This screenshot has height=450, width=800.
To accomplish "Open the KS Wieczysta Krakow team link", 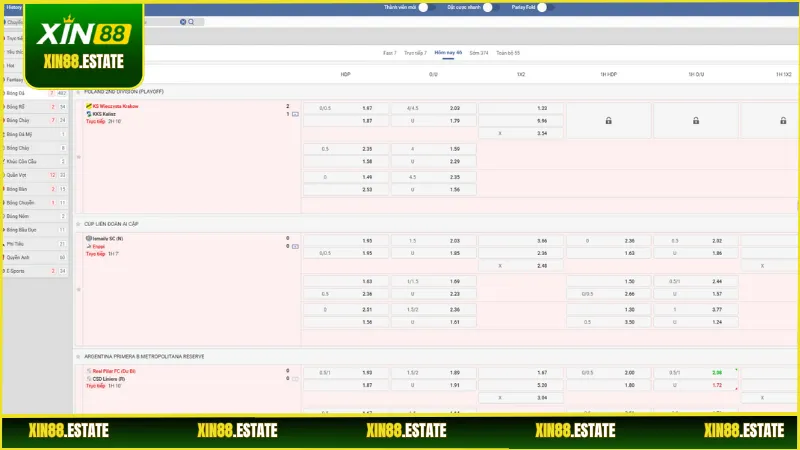I will 115,106.
